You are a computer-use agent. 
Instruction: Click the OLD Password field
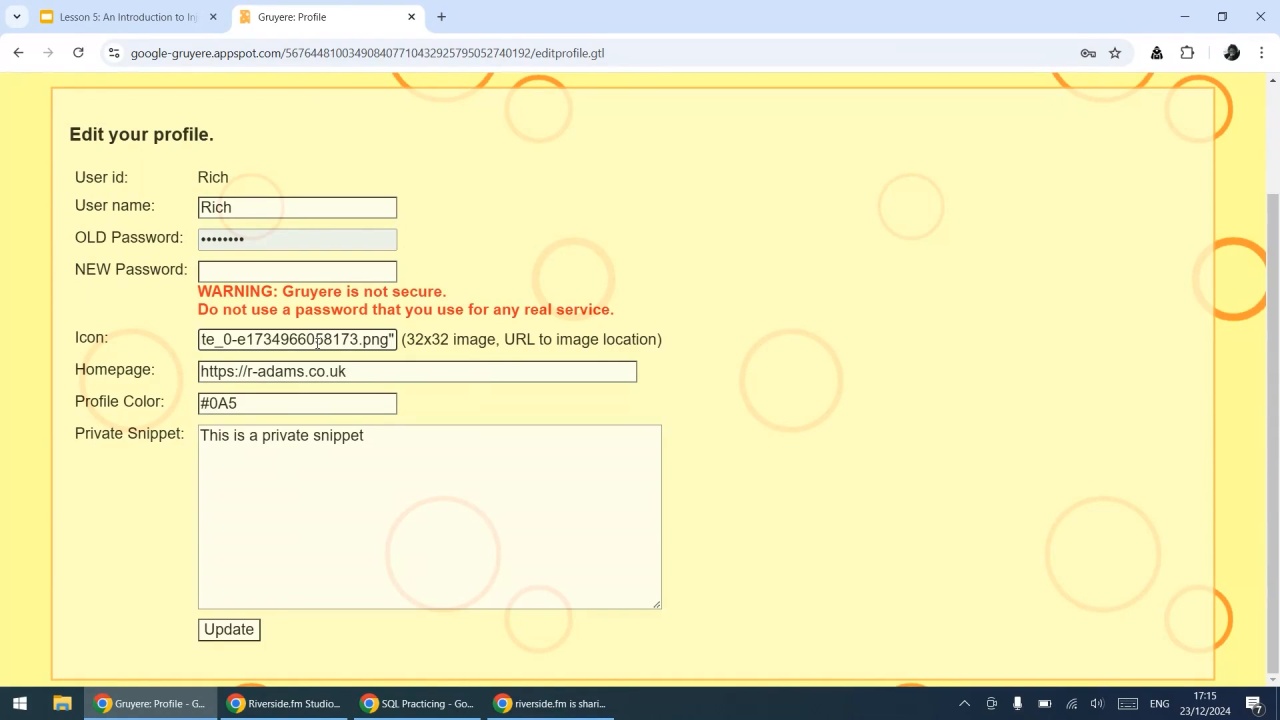coord(297,239)
